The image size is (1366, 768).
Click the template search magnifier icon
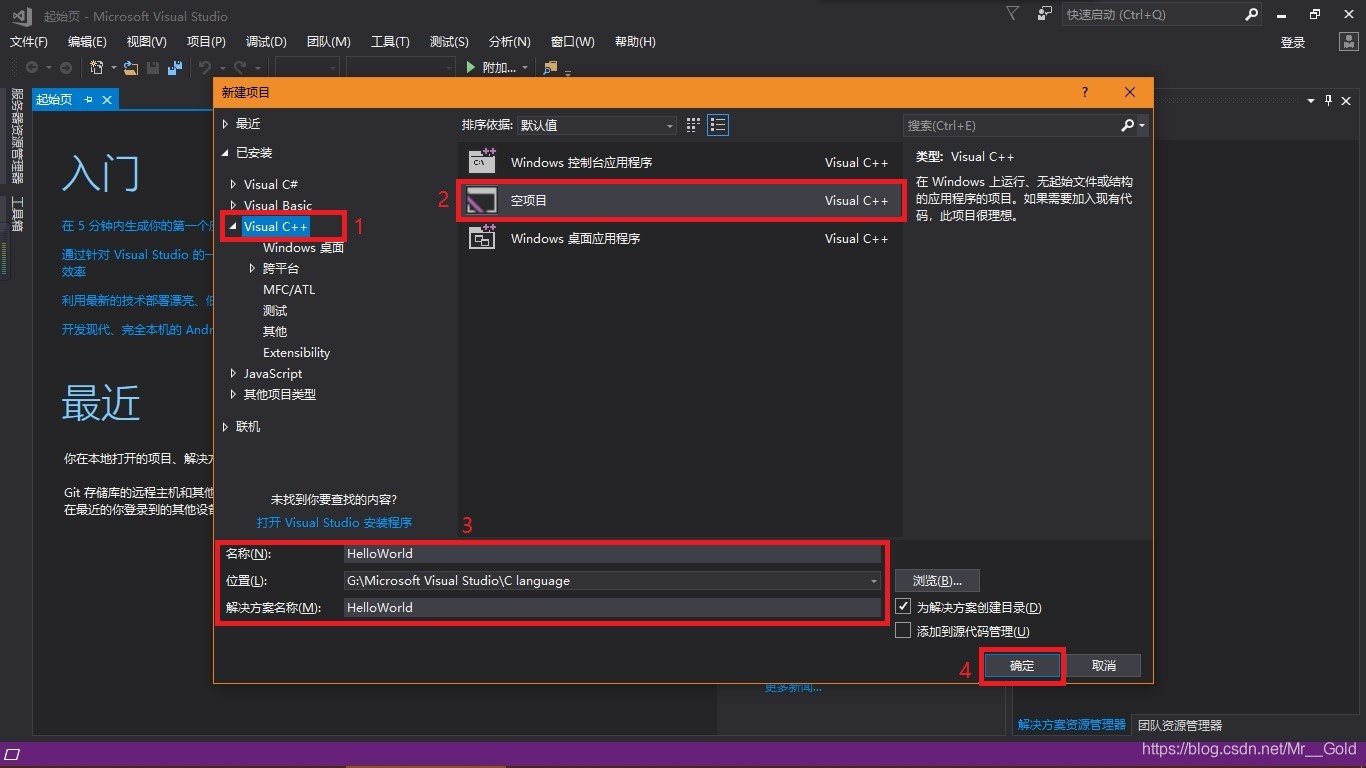click(1128, 125)
